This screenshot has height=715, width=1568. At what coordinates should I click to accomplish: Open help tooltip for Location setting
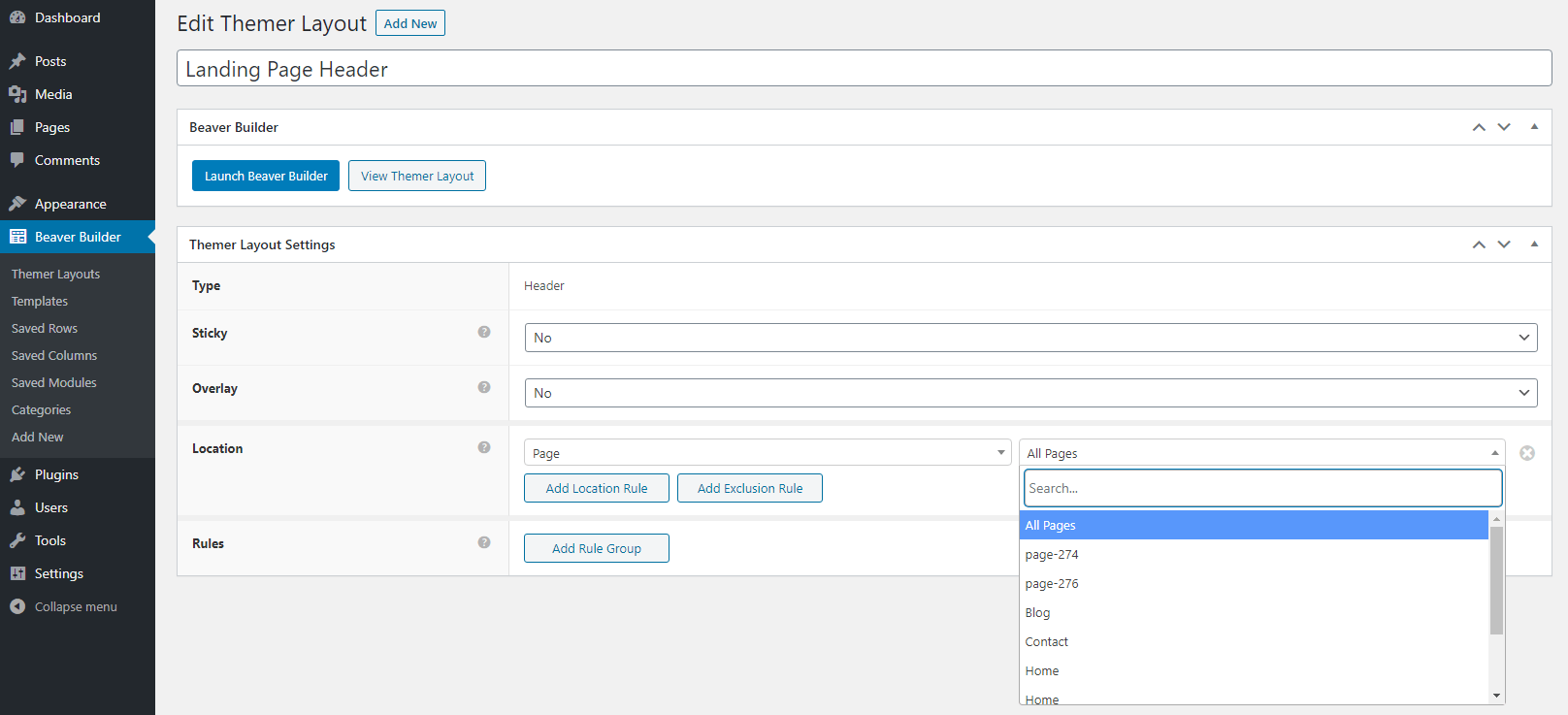[484, 447]
